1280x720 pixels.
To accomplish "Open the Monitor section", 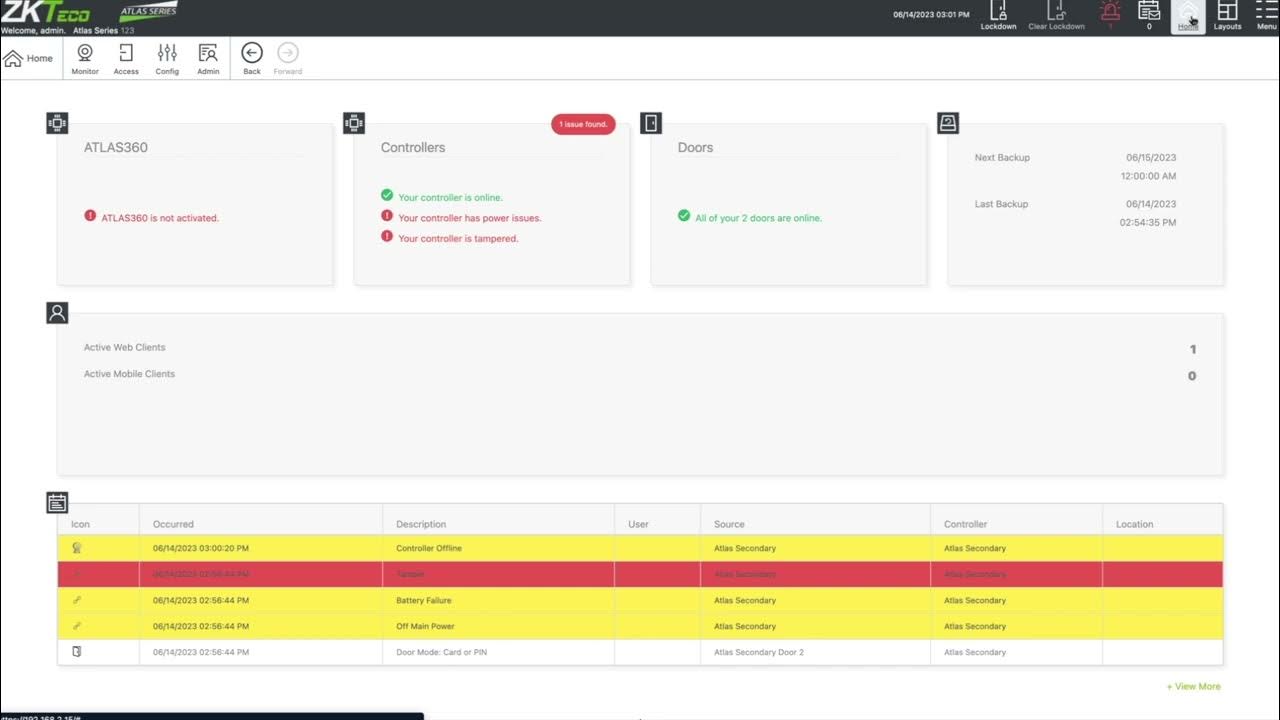I will point(85,58).
